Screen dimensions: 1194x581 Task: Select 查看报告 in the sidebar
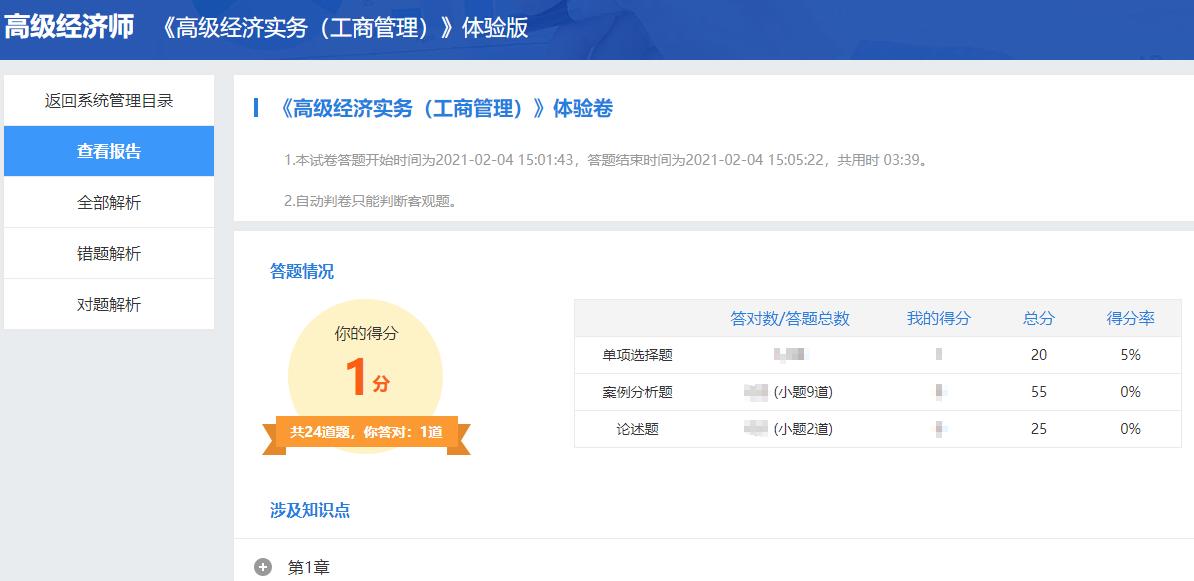[x=109, y=150]
